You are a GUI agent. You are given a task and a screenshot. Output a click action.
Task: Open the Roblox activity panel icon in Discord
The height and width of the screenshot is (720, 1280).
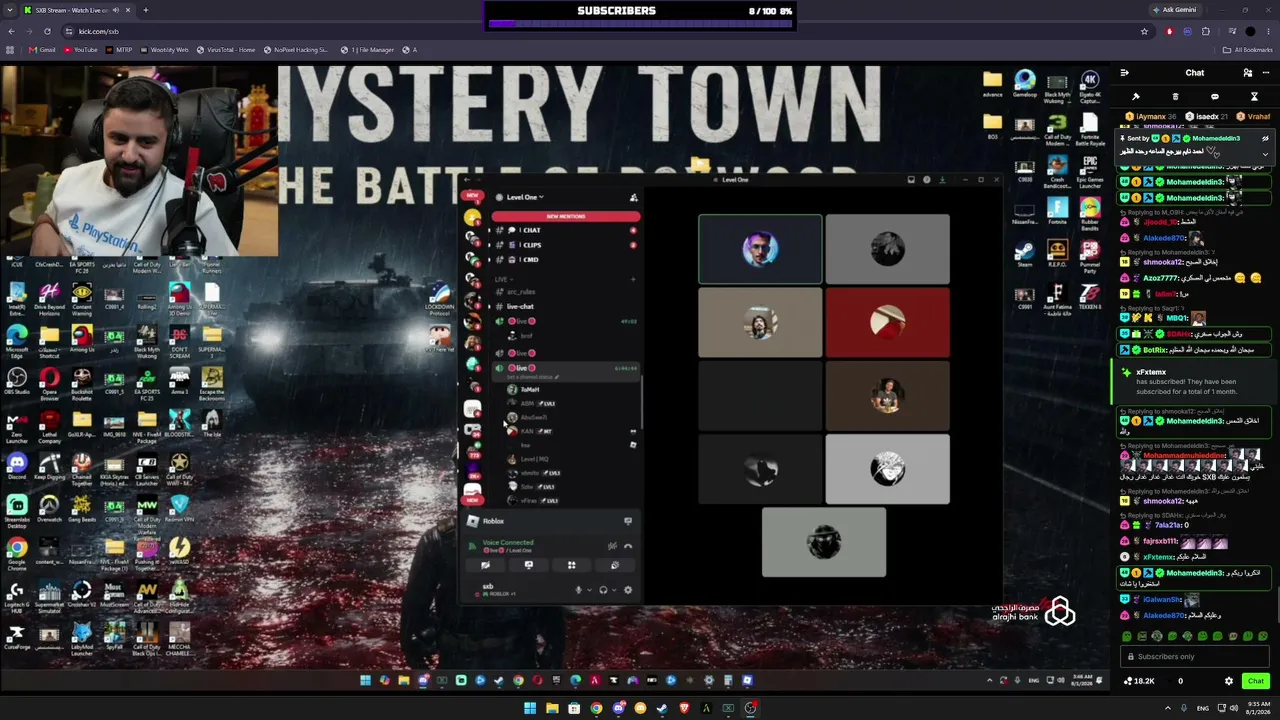click(x=628, y=521)
